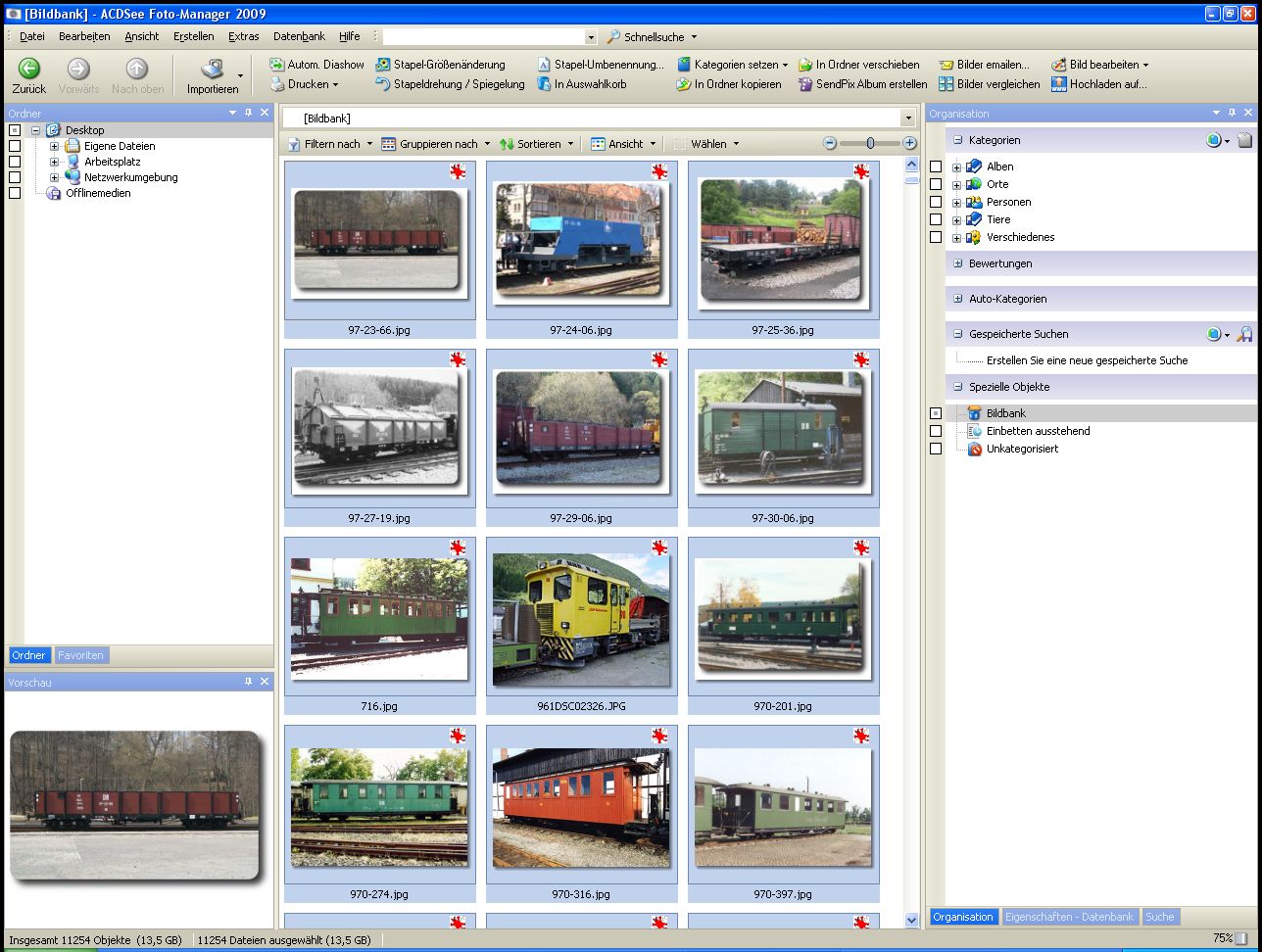Open the Filtern nach dropdown

pyautogui.click(x=330, y=144)
